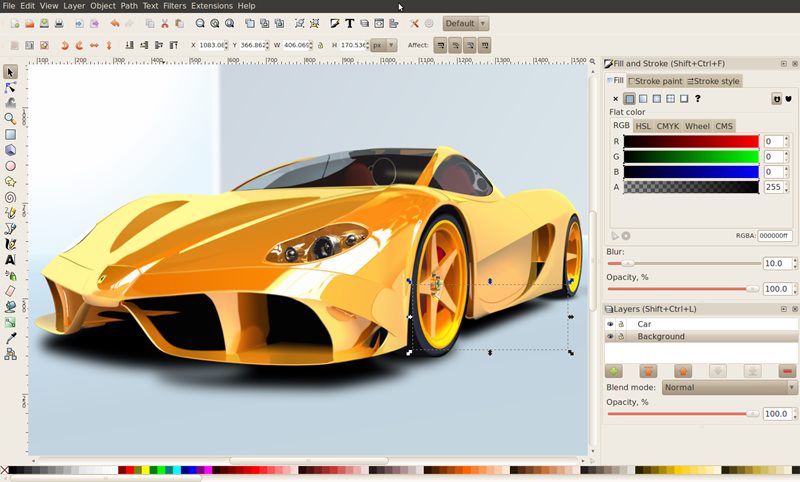Open the Extensions menu
This screenshot has width=800, height=482.
(x=212, y=6)
